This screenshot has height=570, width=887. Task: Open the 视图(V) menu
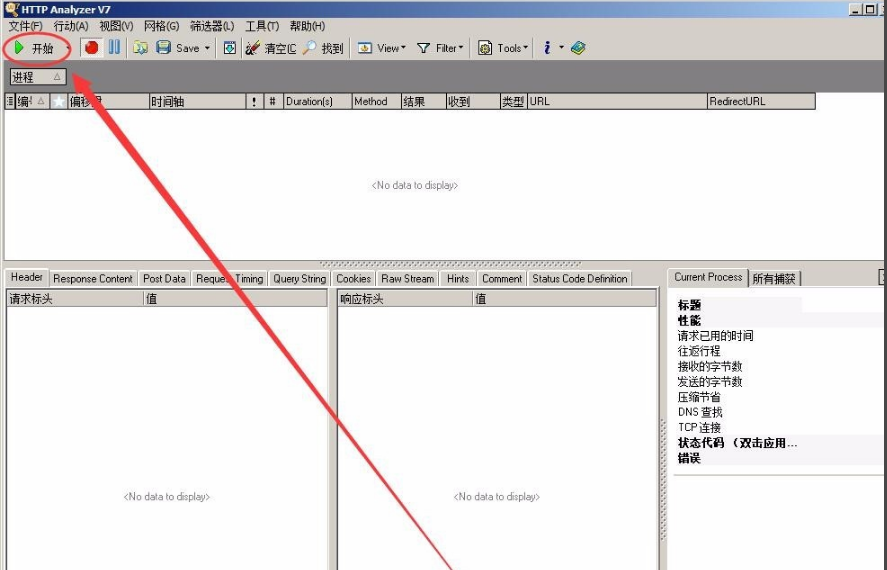click(116, 26)
